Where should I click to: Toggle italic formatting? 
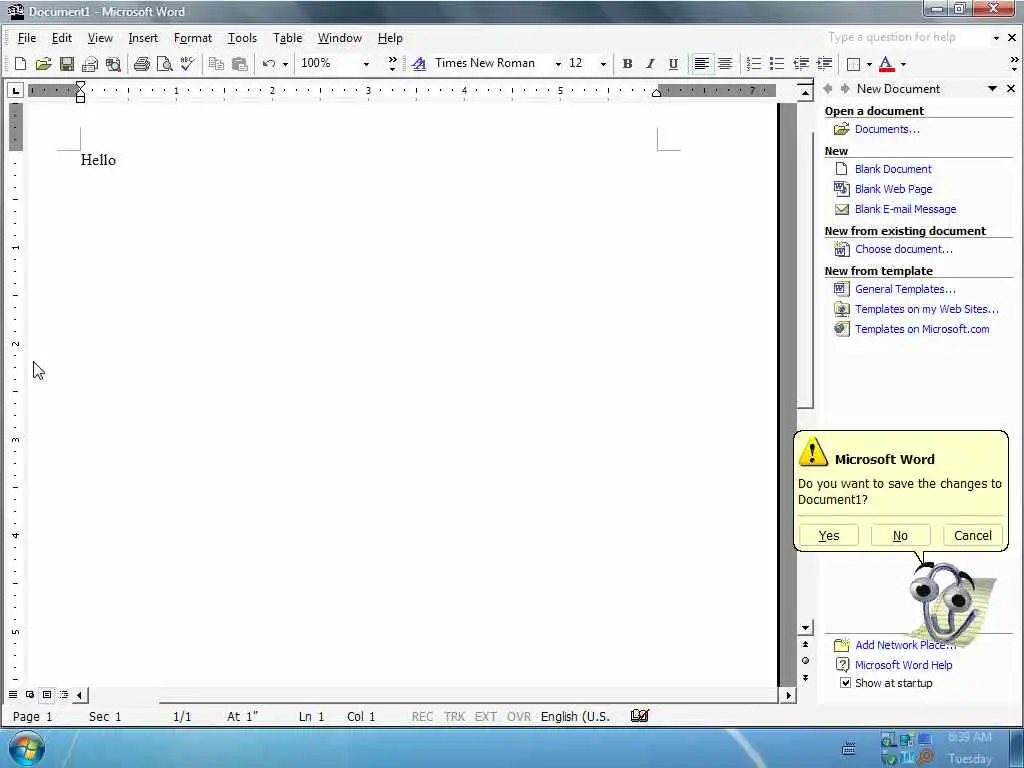click(x=650, y=63)
